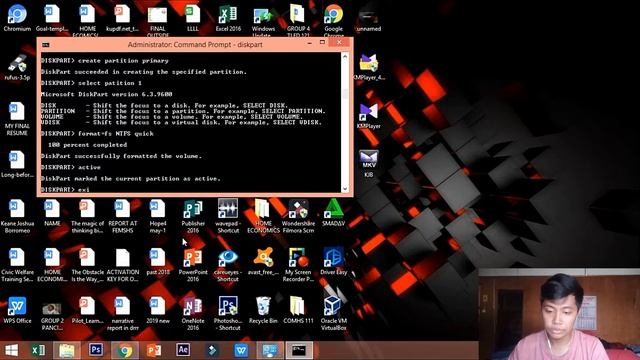The image size is (640, 360).
Task: Launch PowerPoint 2016 from the desktop
Action: click(193, 265)
